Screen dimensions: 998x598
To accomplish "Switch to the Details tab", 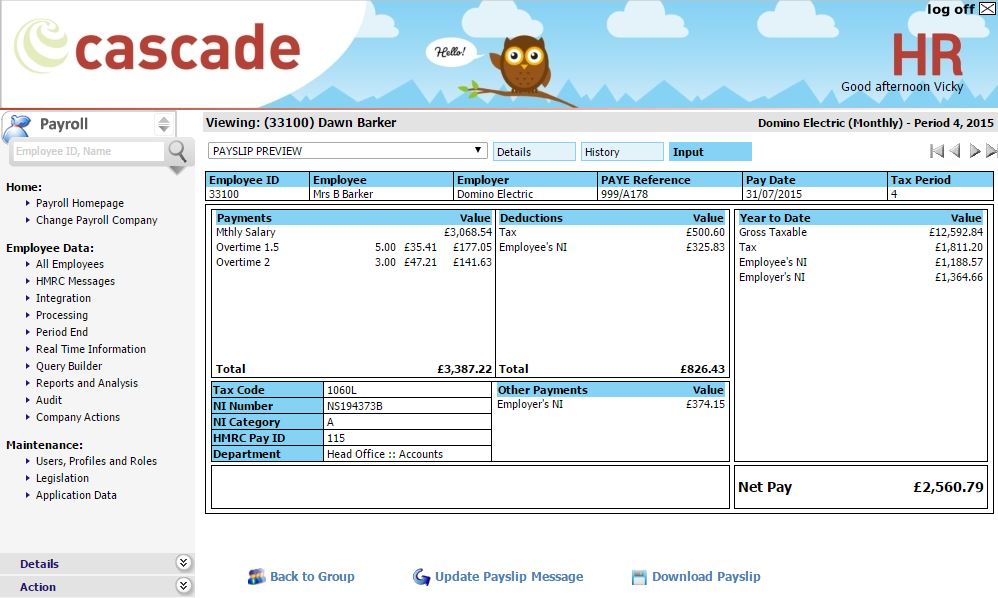I will tap(534, 151).
